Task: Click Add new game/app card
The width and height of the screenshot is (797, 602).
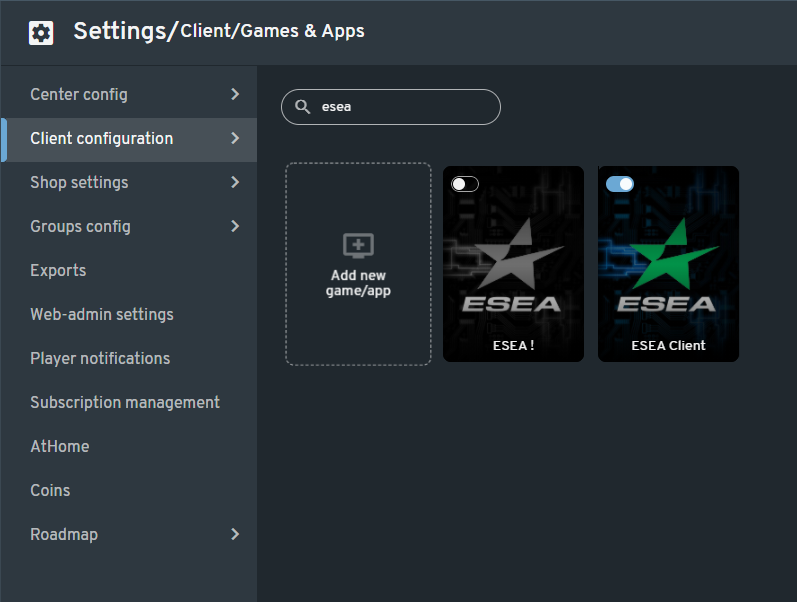Action: [358, 264]
